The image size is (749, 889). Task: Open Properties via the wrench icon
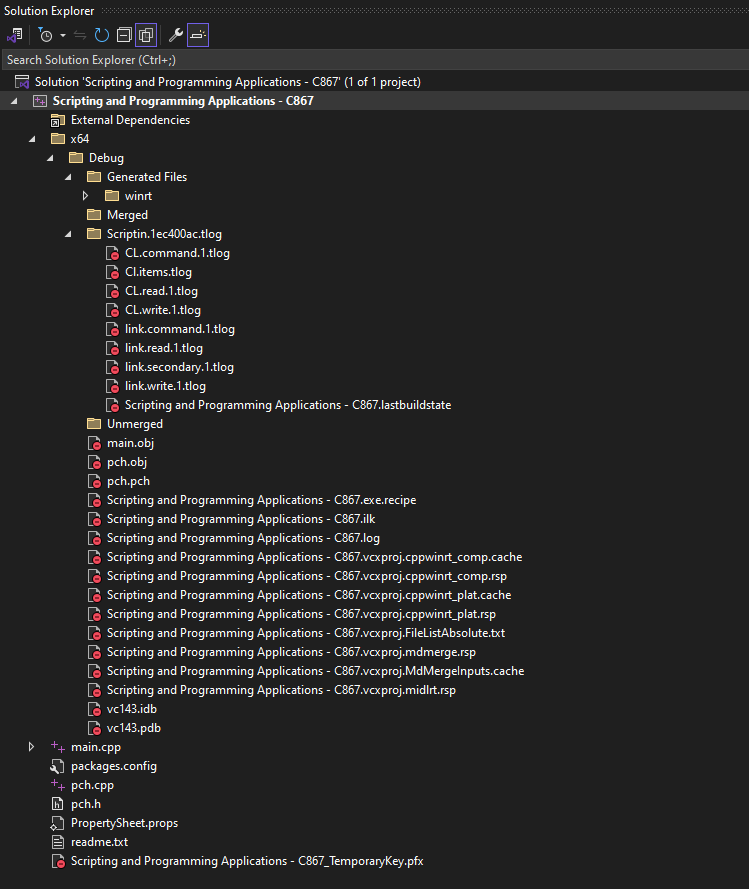176,35
